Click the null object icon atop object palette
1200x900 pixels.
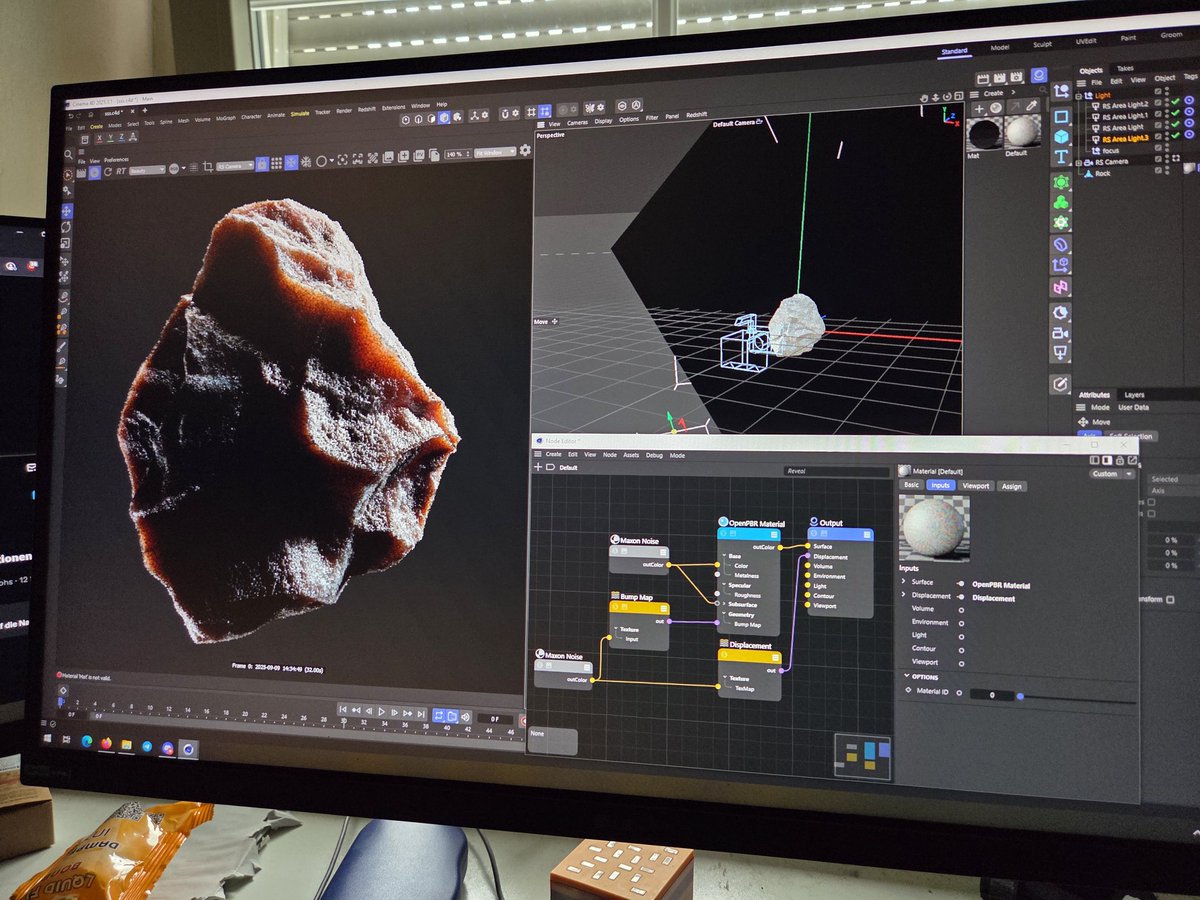click(x=1061, y=91)
